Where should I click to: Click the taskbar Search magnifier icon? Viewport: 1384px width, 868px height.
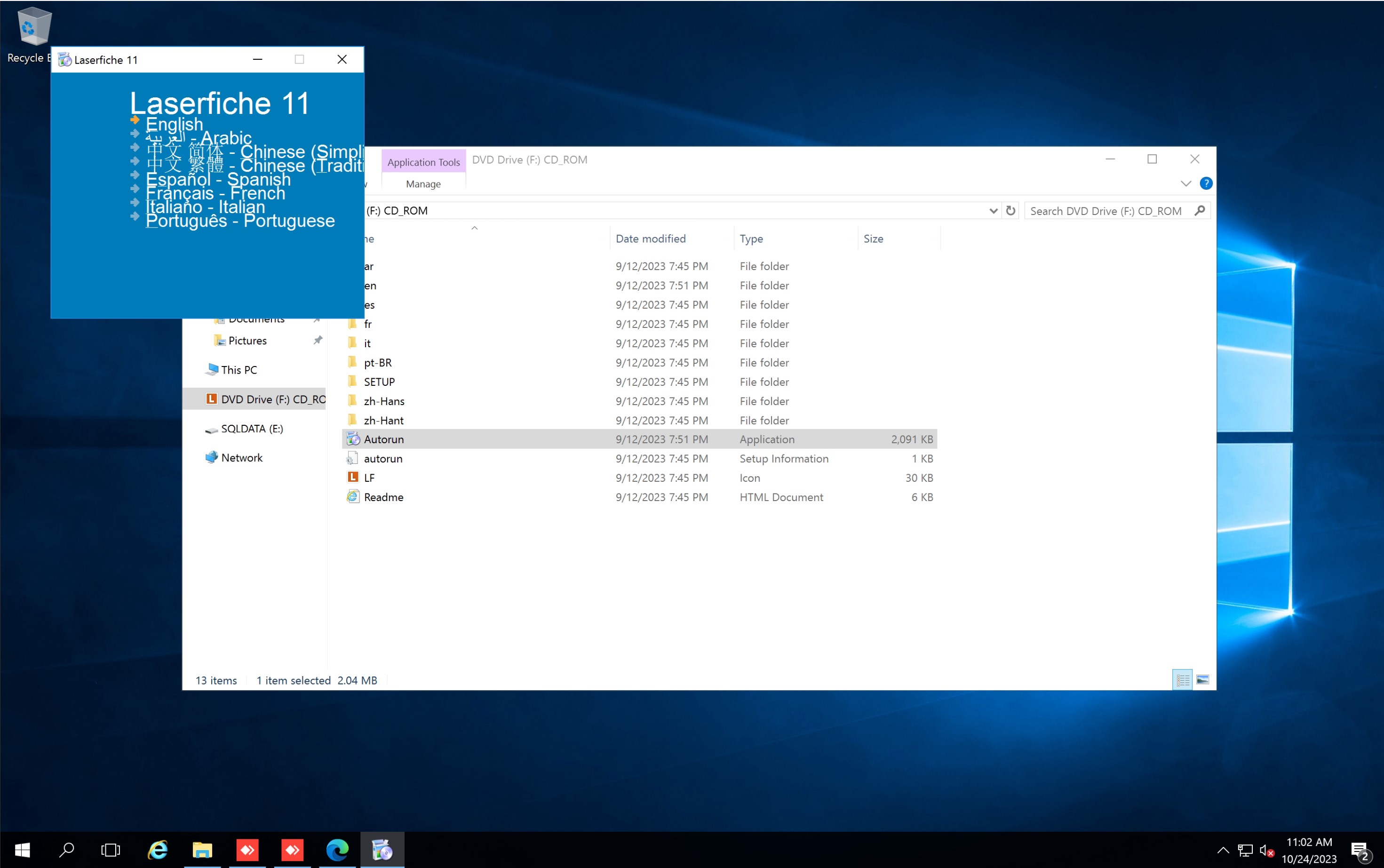click(x=67, y=850)
